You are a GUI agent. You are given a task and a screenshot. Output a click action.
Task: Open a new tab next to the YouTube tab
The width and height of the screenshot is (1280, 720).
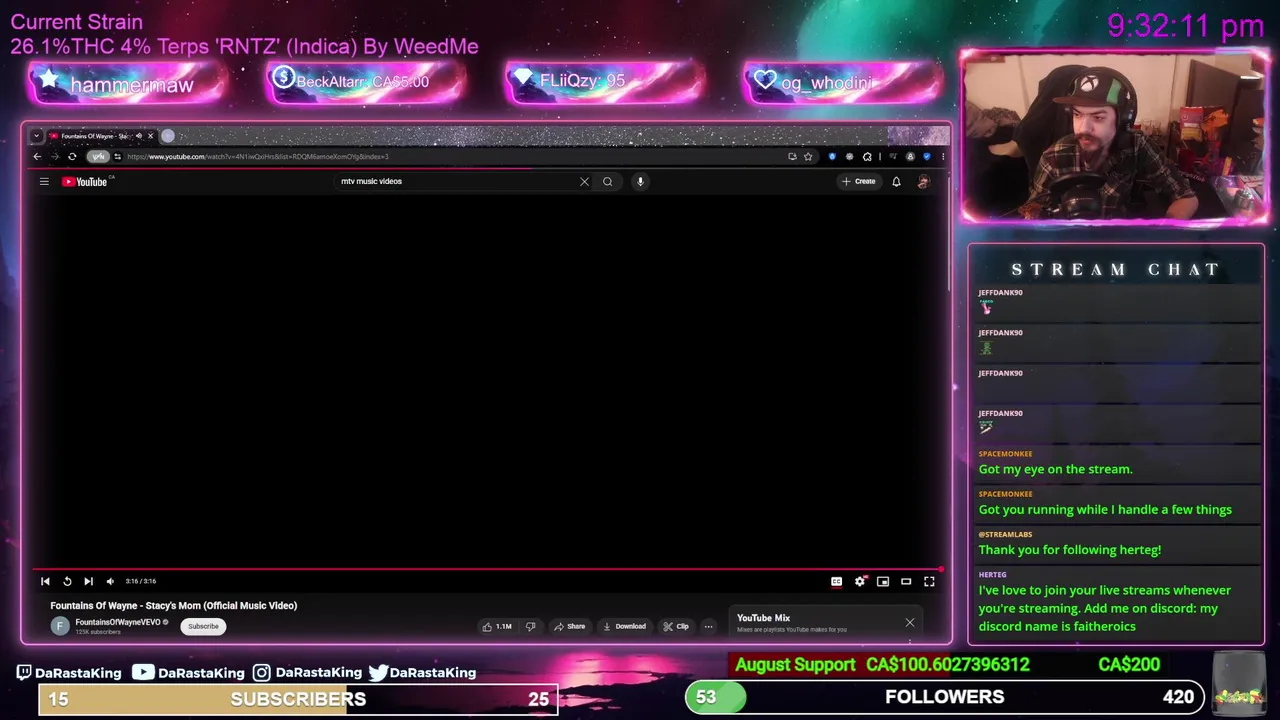tap(168, 135)
